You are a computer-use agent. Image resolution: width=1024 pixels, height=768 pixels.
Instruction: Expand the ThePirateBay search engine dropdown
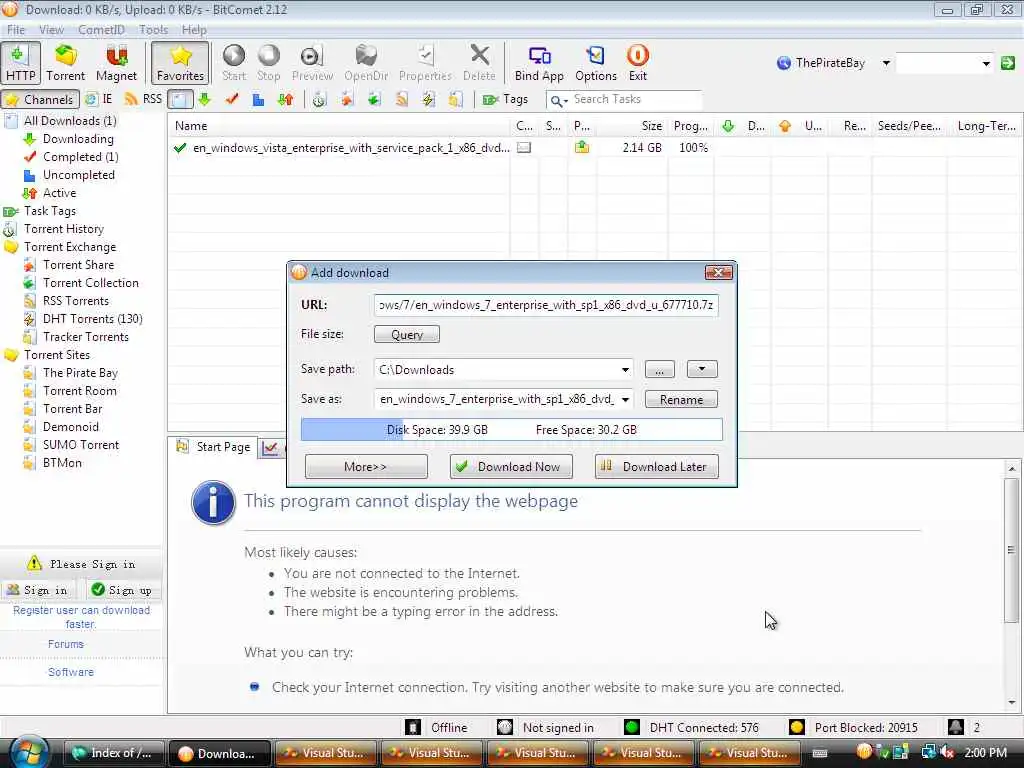click(x=886, y=63)
